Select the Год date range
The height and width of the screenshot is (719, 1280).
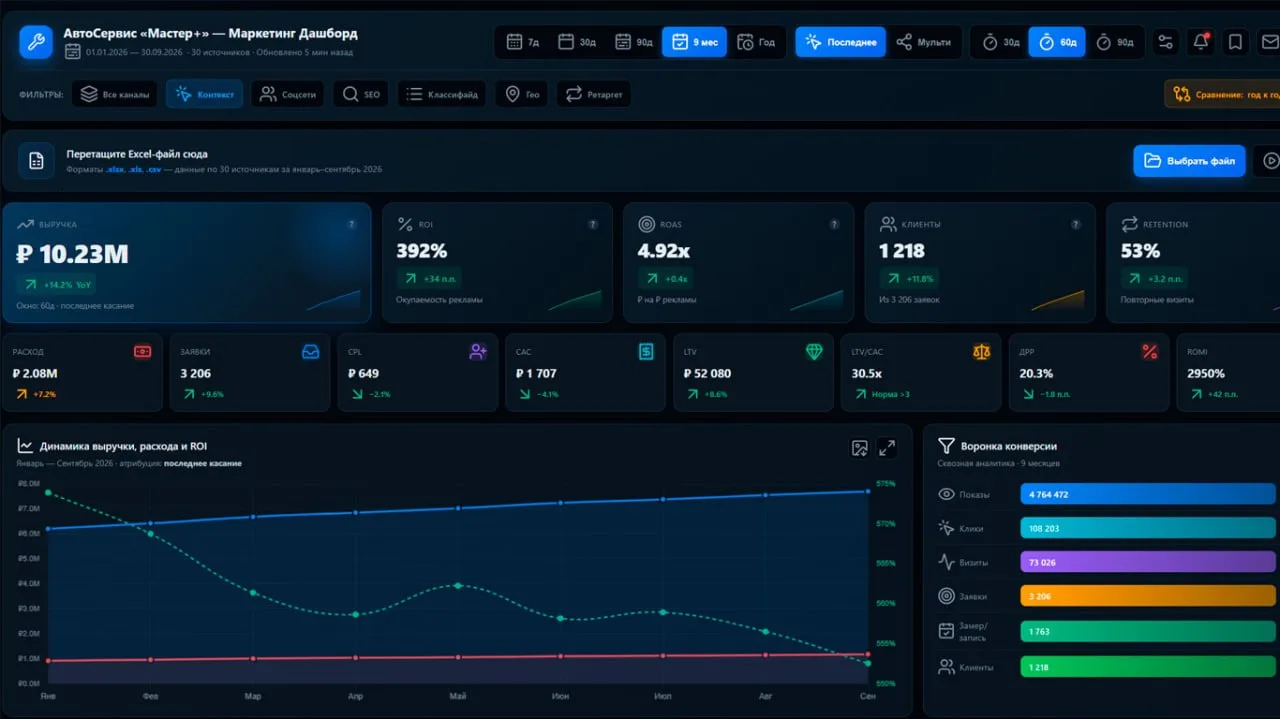756,42
